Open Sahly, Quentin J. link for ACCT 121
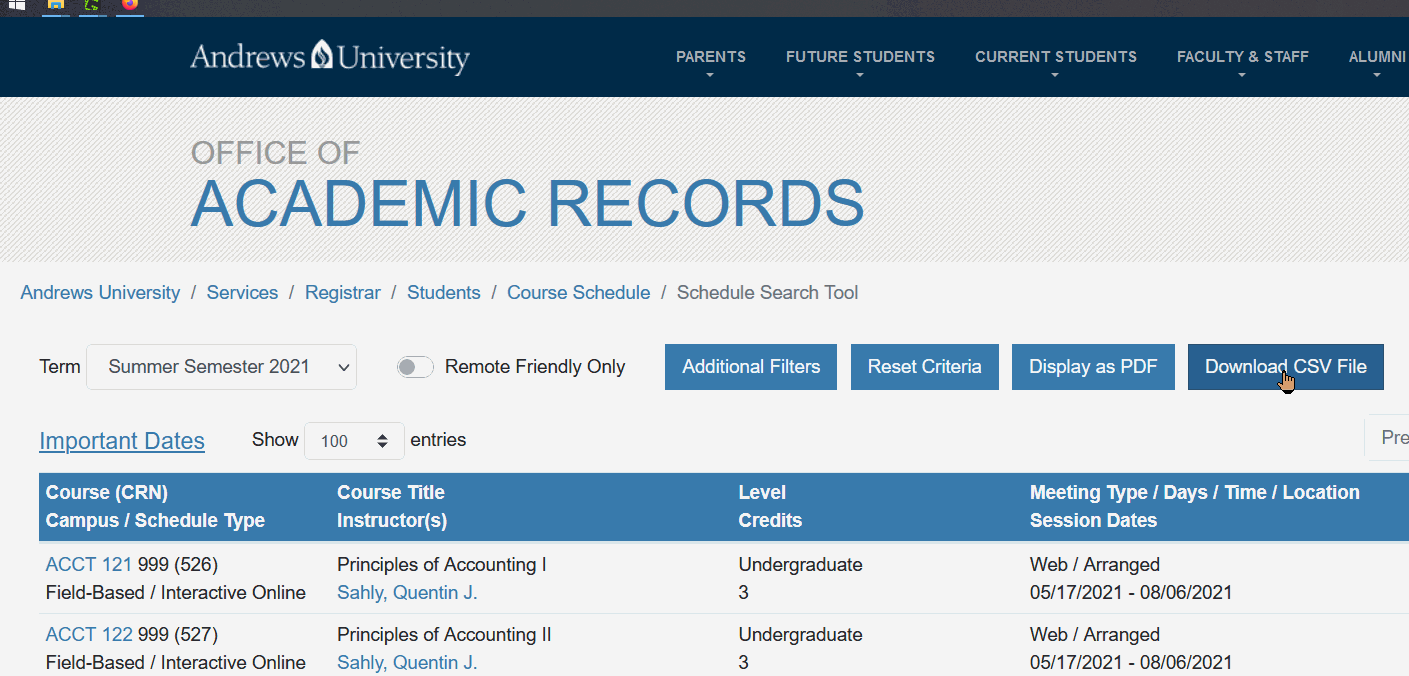Screen dimensions: 1409x676 (x=407, y=593)
